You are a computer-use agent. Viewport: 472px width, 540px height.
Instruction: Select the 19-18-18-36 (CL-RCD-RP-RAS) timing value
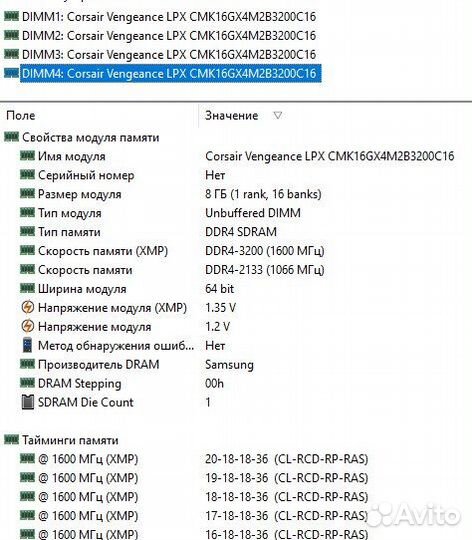(286, 478)
